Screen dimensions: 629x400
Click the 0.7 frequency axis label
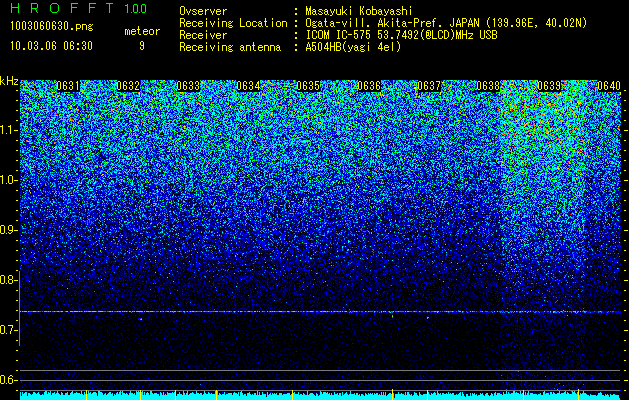[x=8, y=330]
